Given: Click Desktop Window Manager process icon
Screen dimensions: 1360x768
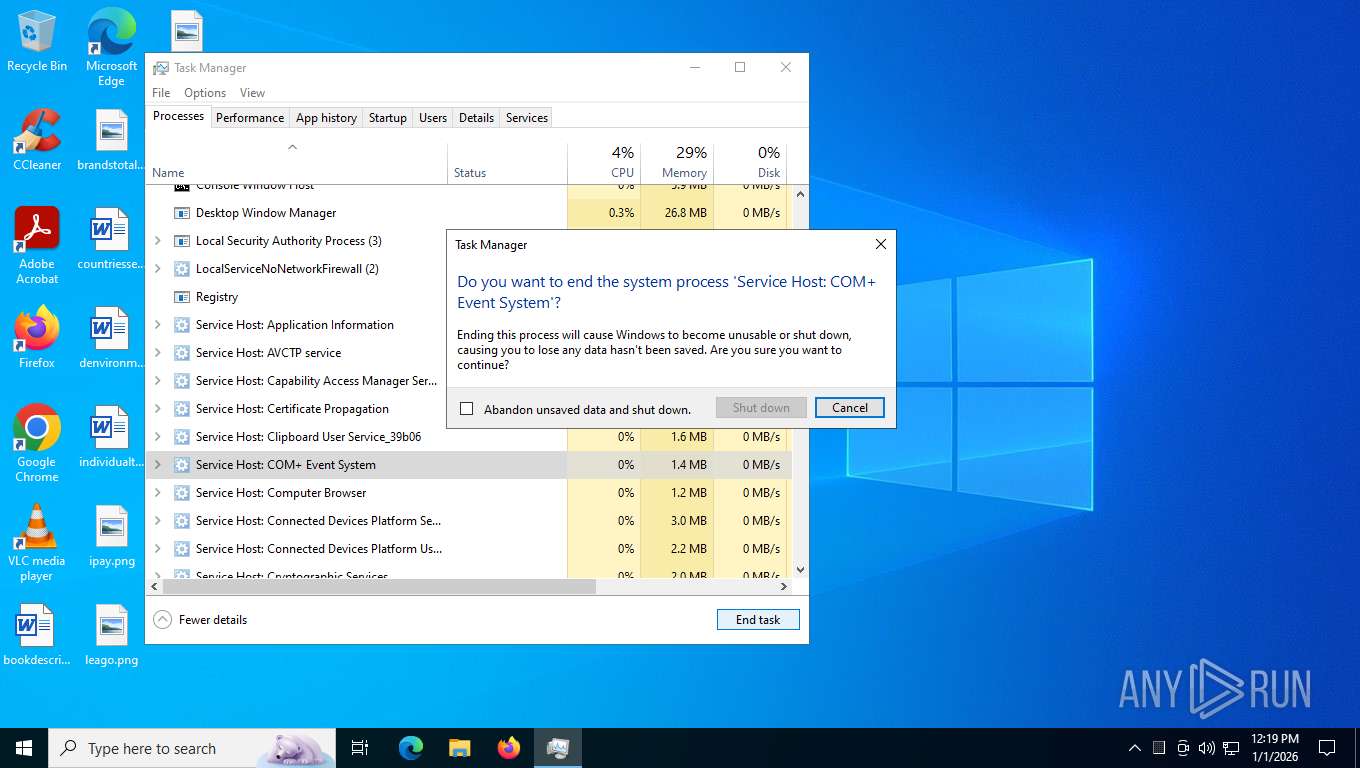Looking at the screenshot, I should pos(182,213).
